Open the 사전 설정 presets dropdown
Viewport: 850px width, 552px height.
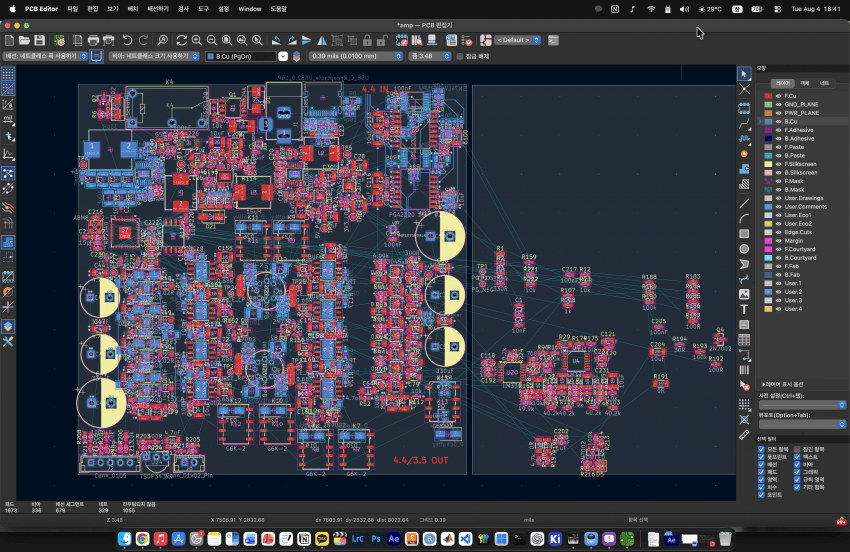pyautogui.click(x=802, y=405)
